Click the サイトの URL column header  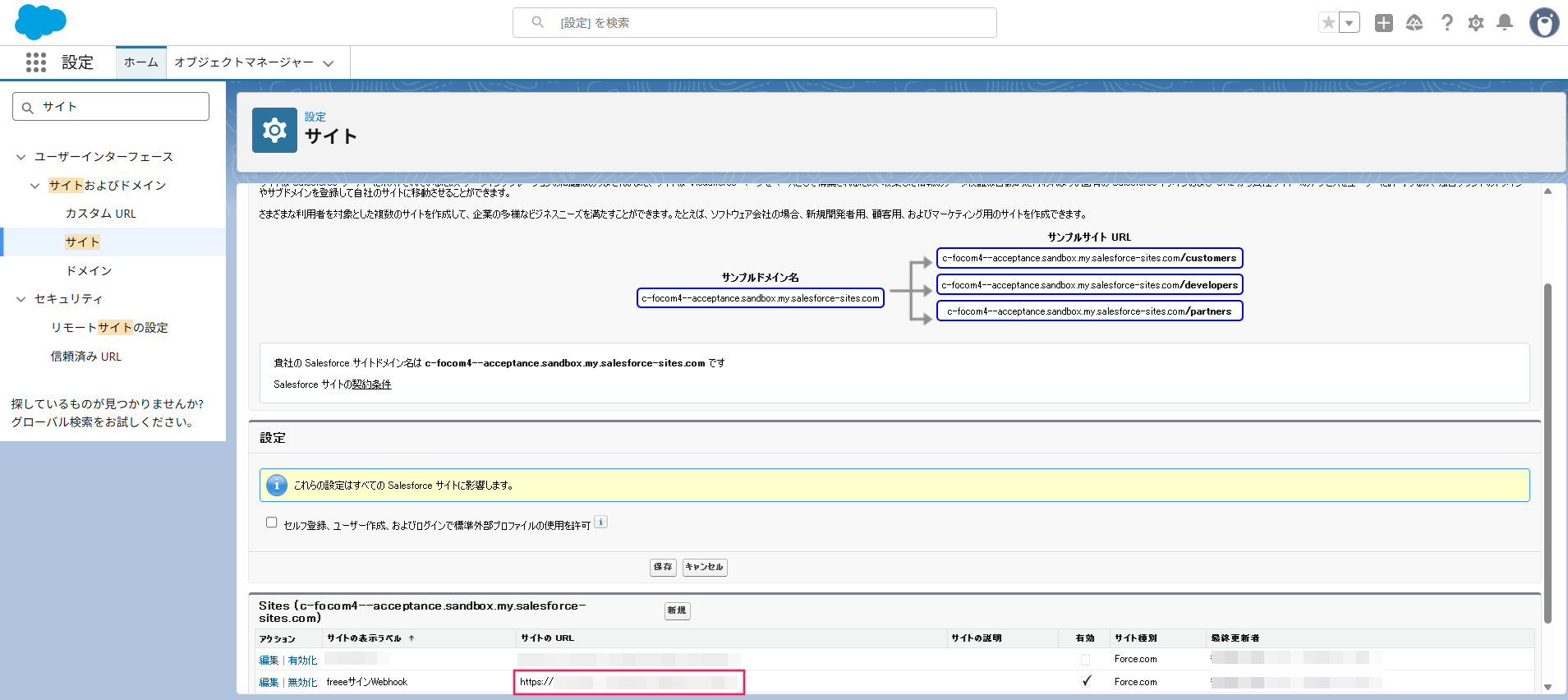point(547,638)
